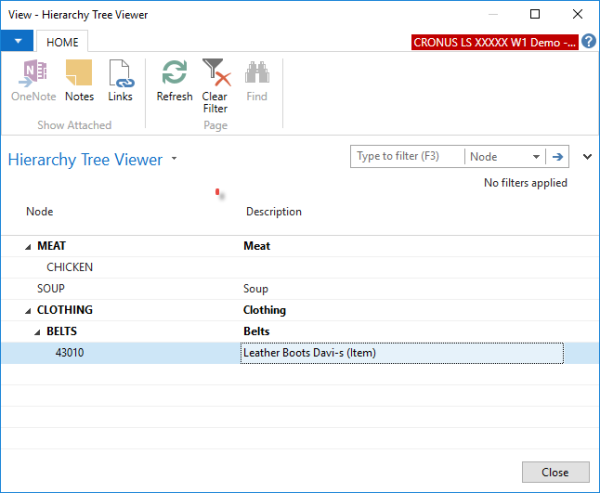600x493 pixels.
Task: Open the Node filter field dropdown
Action: tap(536, 157)
